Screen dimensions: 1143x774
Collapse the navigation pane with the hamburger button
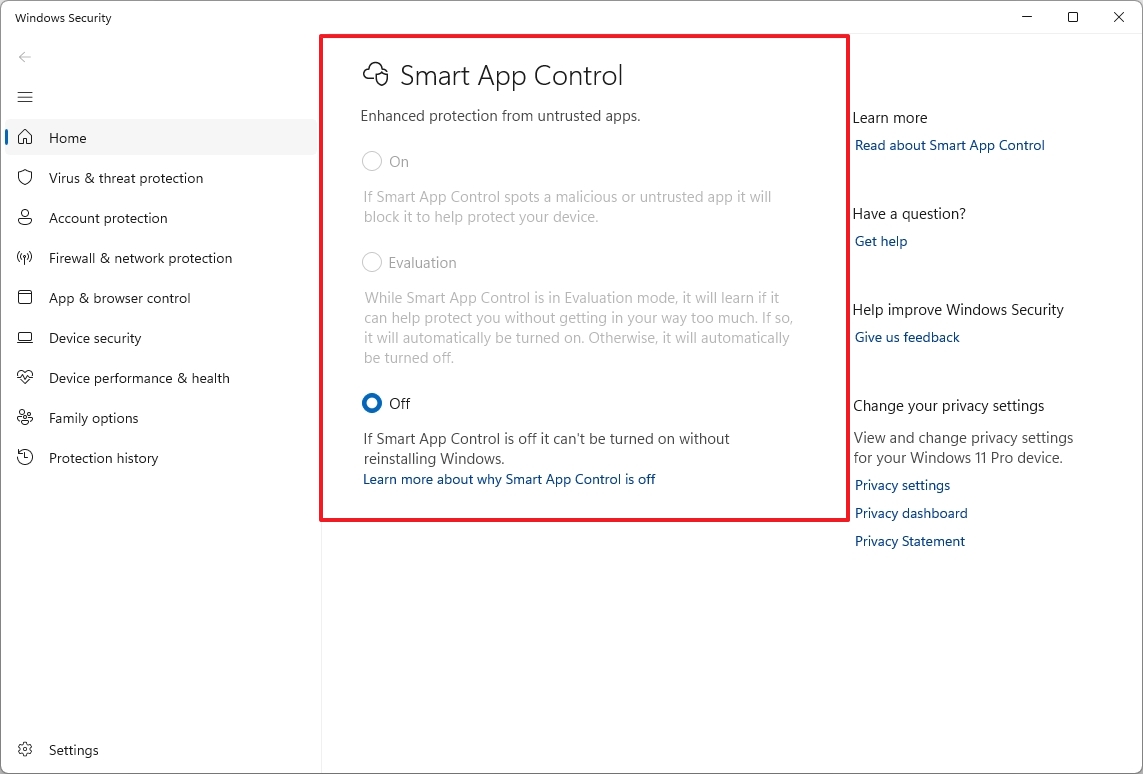pos(25,97)
